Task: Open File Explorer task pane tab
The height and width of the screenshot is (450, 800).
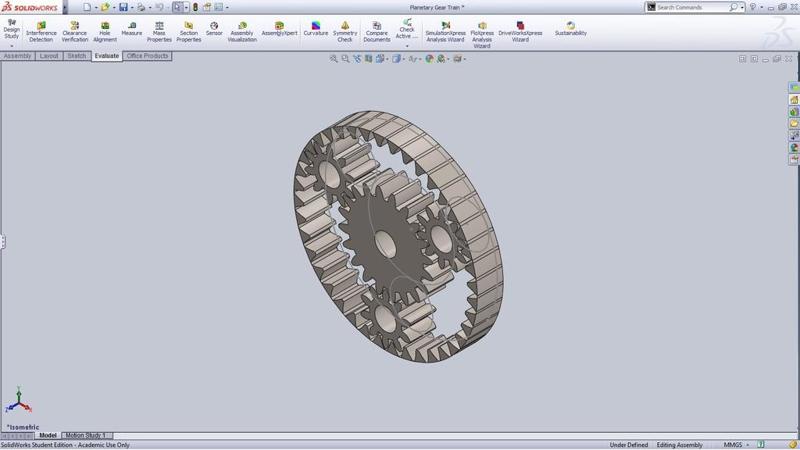Action: point(794,123)
